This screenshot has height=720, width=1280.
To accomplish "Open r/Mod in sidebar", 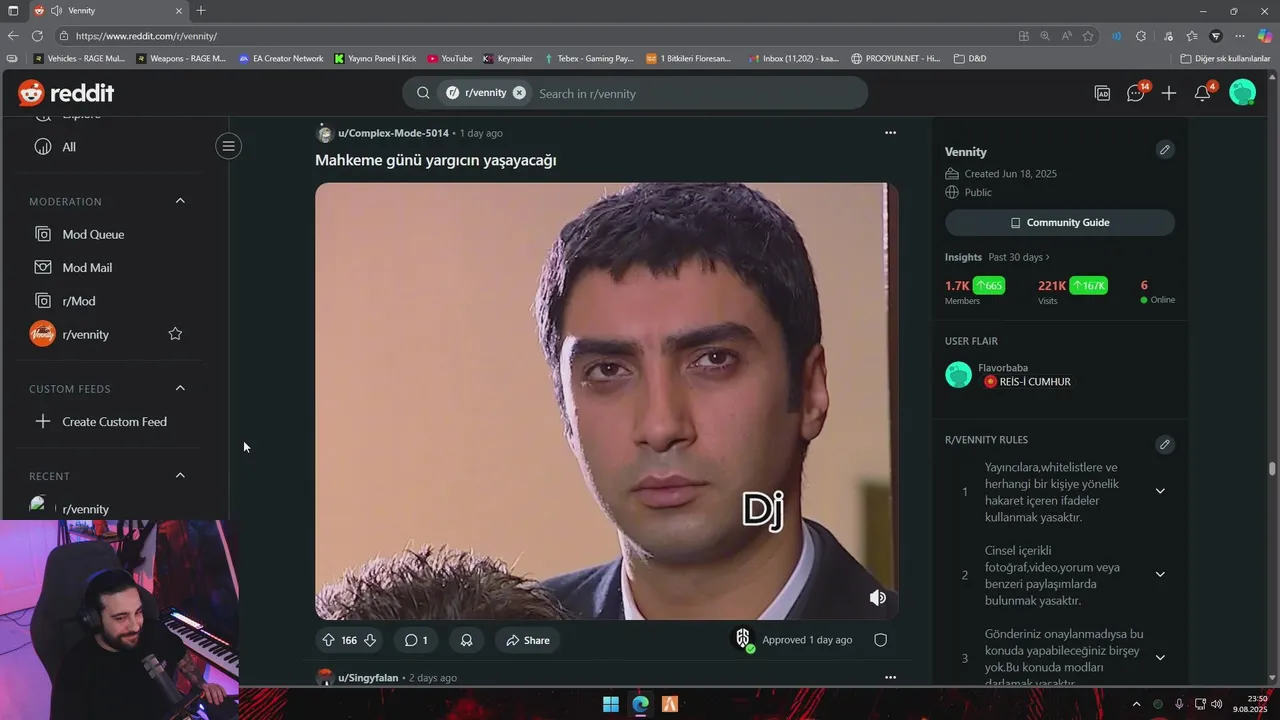I will click(x=79, y=301).
